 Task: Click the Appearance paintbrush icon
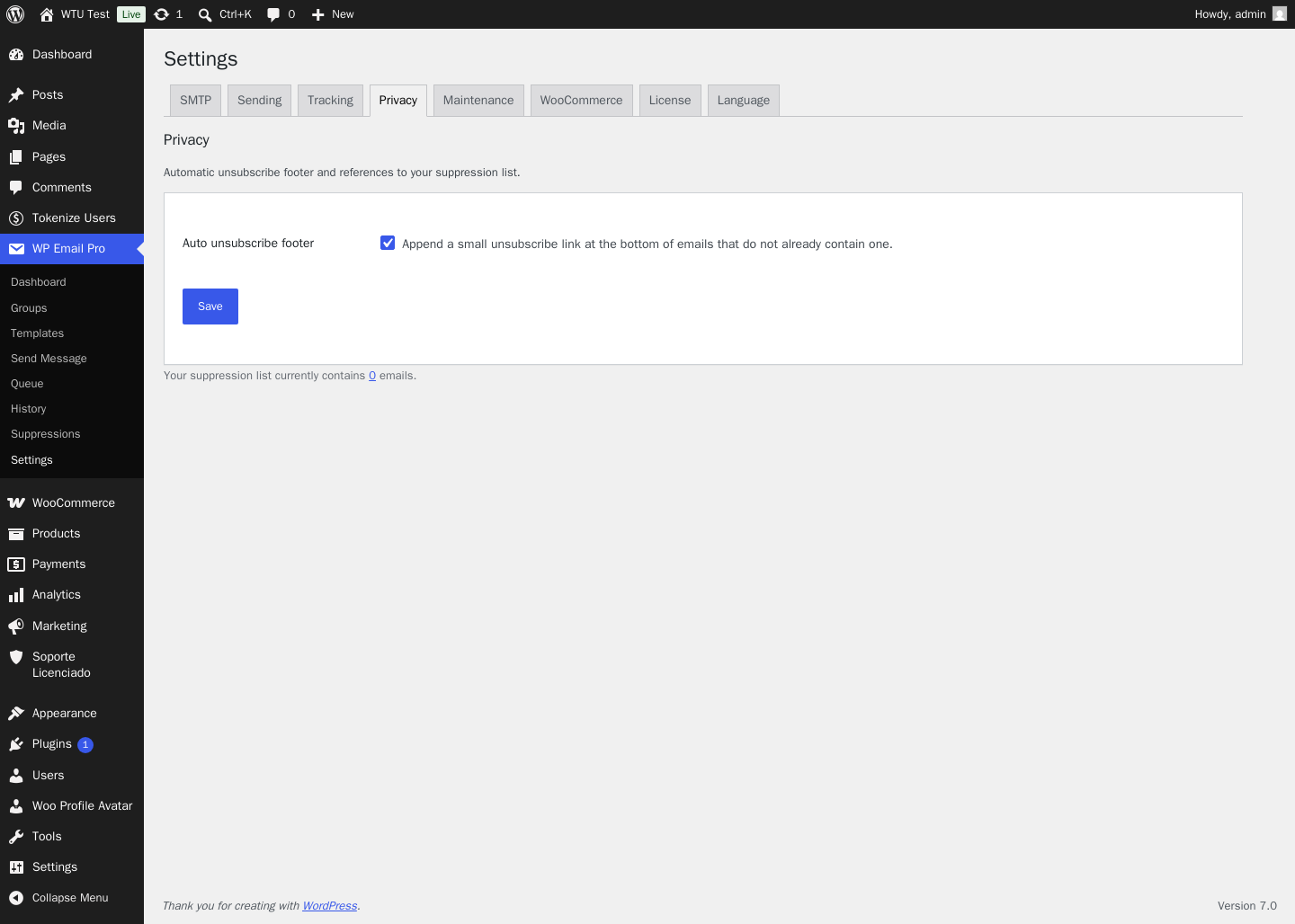(x=16, y=714)
